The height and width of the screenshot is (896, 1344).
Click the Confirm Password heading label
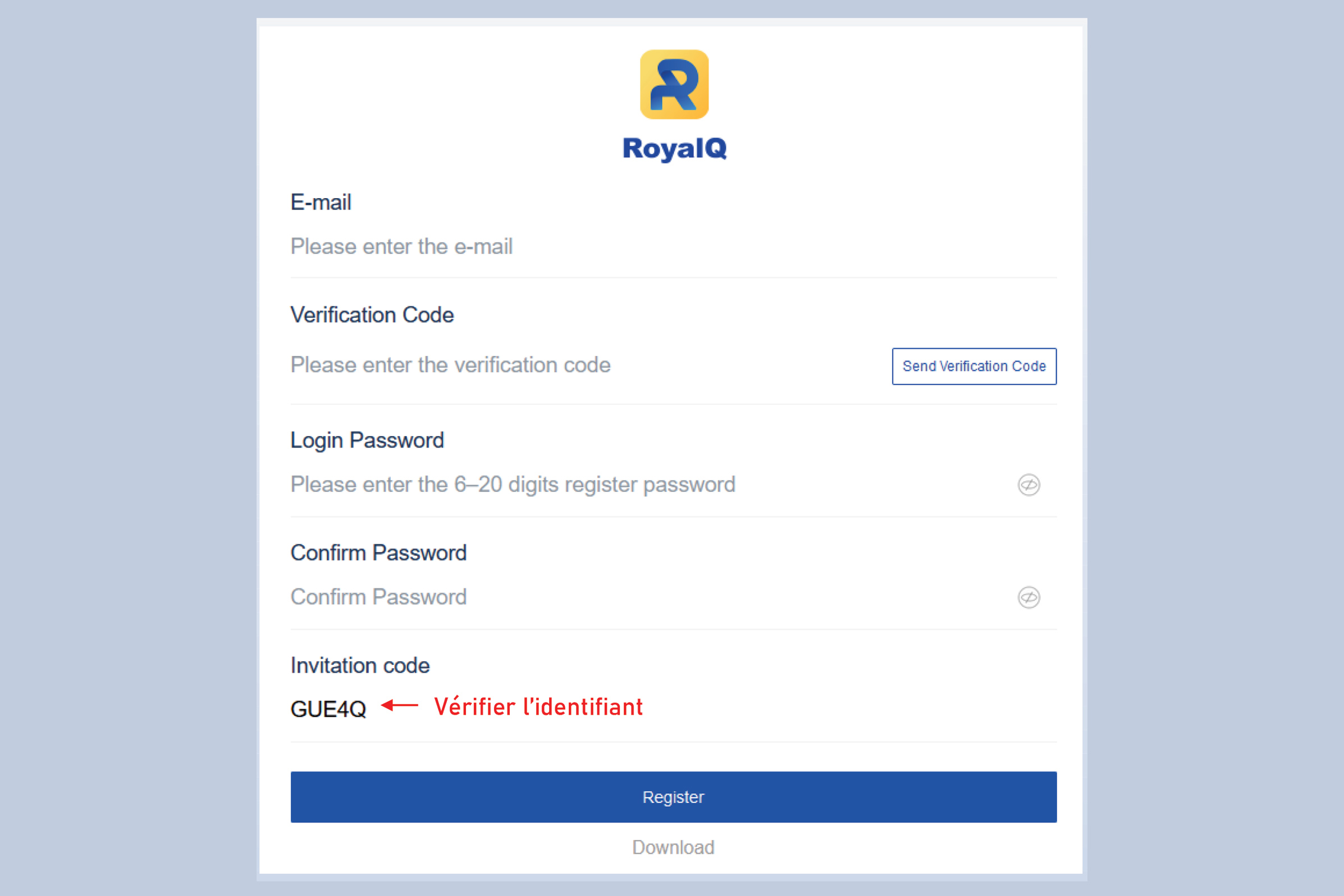tap(378, 552)
